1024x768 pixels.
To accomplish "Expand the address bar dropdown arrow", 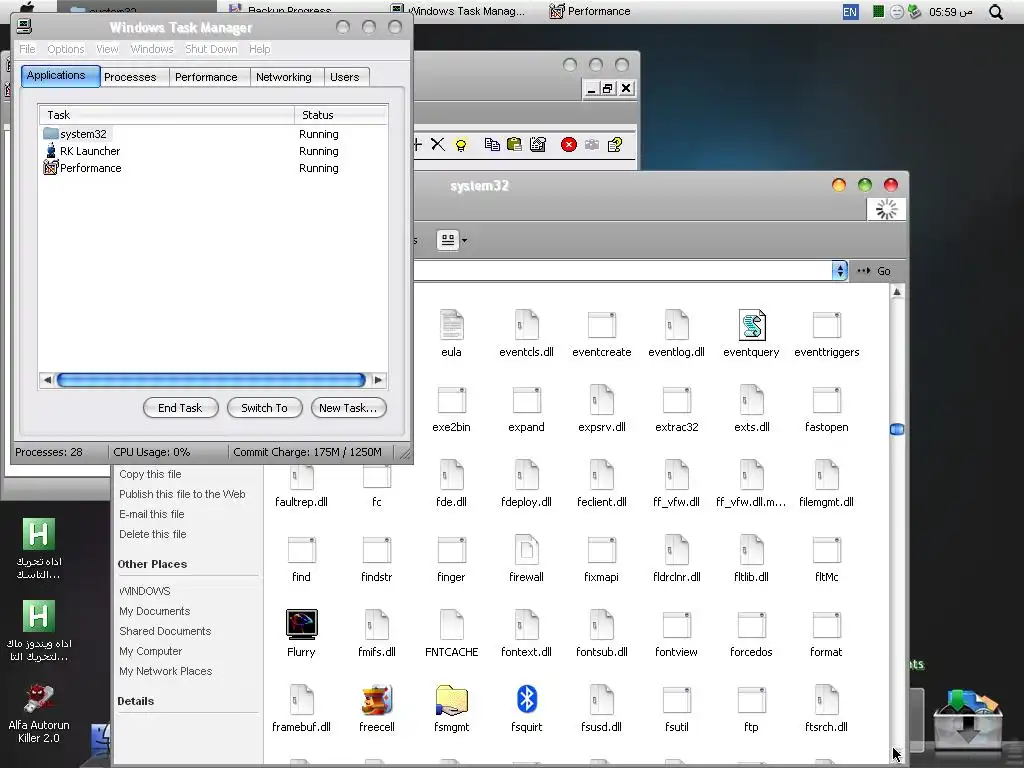I will coord(840,270).
